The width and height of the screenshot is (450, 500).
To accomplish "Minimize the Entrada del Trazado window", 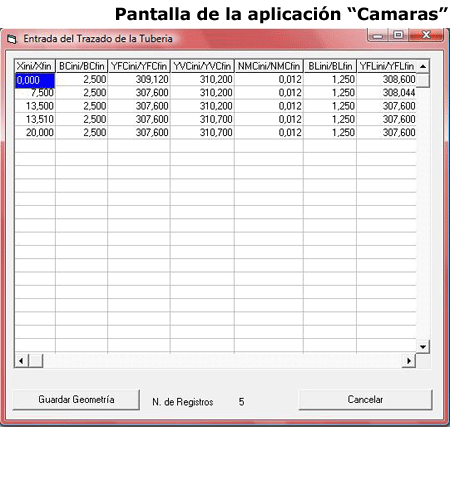I will [378, 35].
